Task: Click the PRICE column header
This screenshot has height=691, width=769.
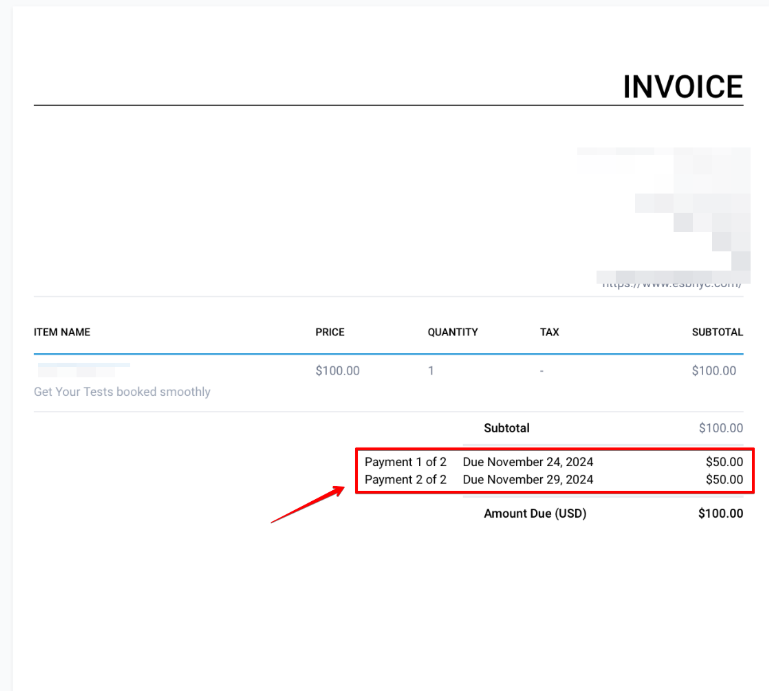Action: click(330, 332)
